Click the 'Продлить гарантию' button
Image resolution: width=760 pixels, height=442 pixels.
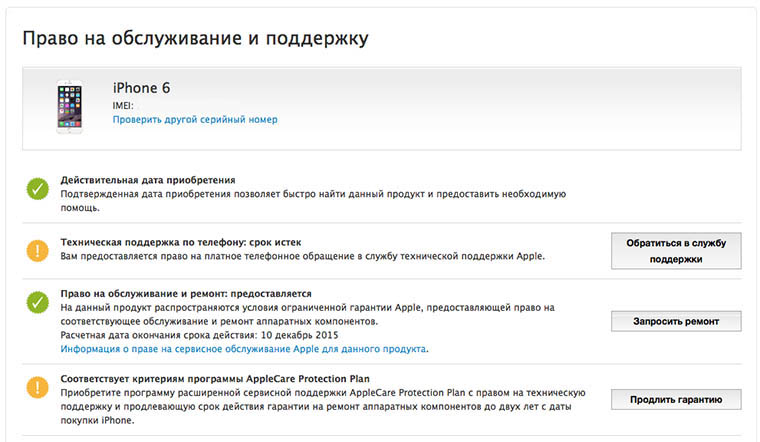point(676,400)
